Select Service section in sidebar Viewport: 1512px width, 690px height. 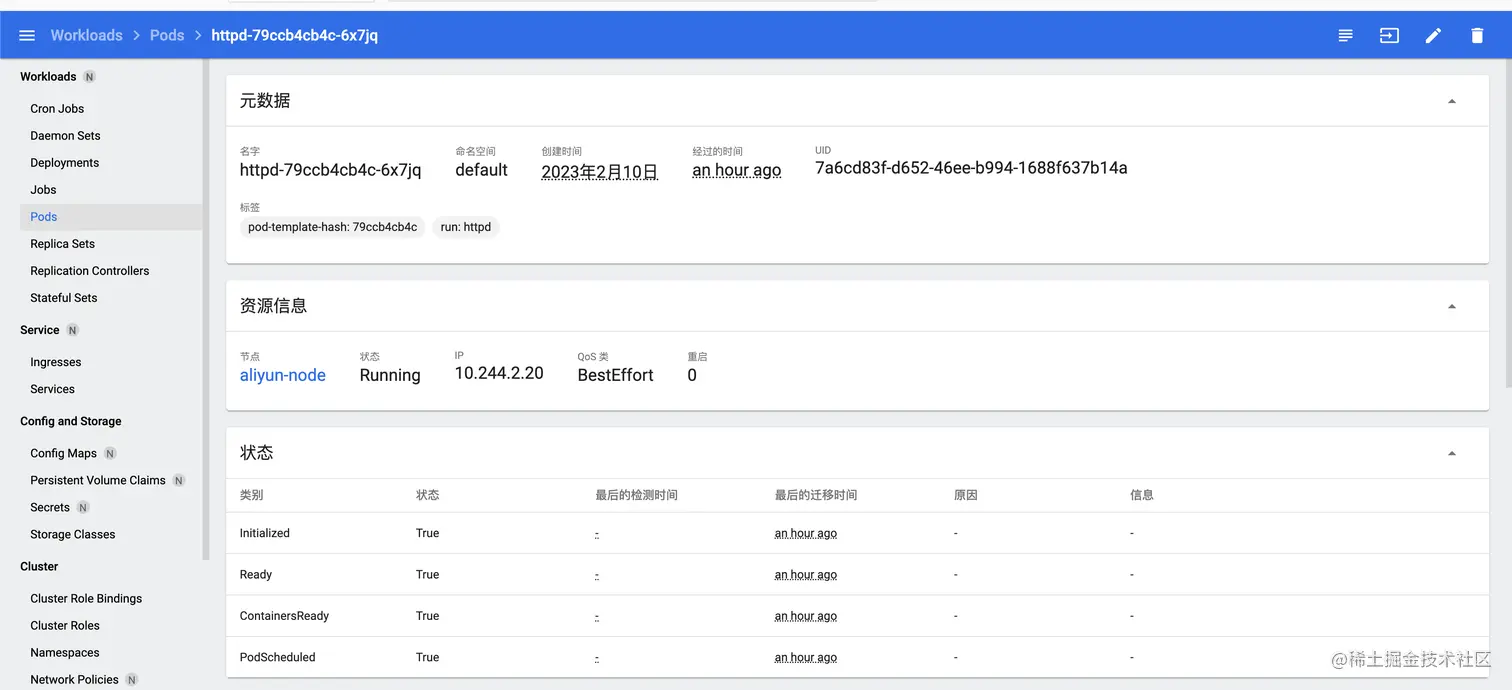40,330
